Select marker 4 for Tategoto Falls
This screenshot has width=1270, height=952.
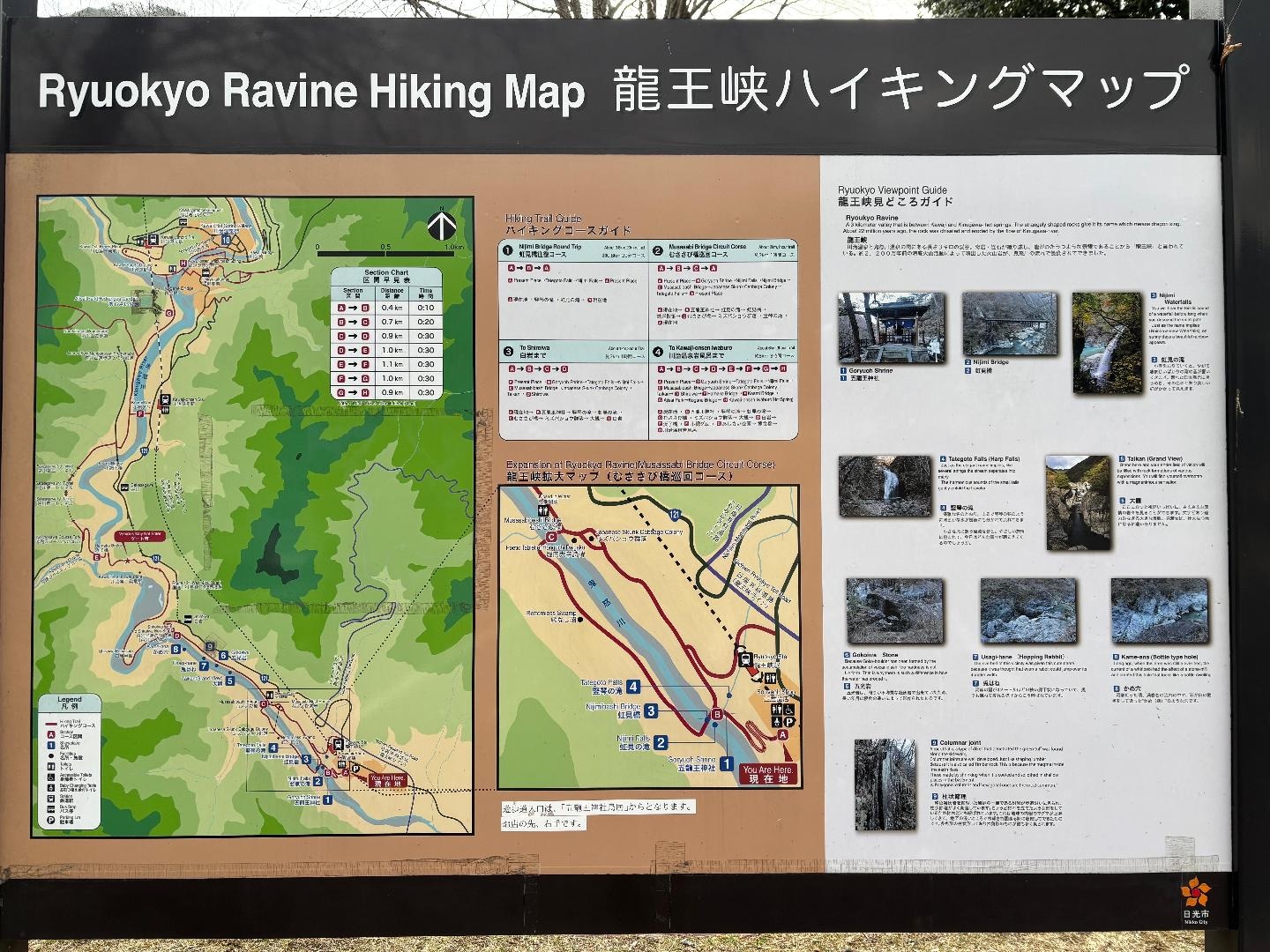pos(632,688)
